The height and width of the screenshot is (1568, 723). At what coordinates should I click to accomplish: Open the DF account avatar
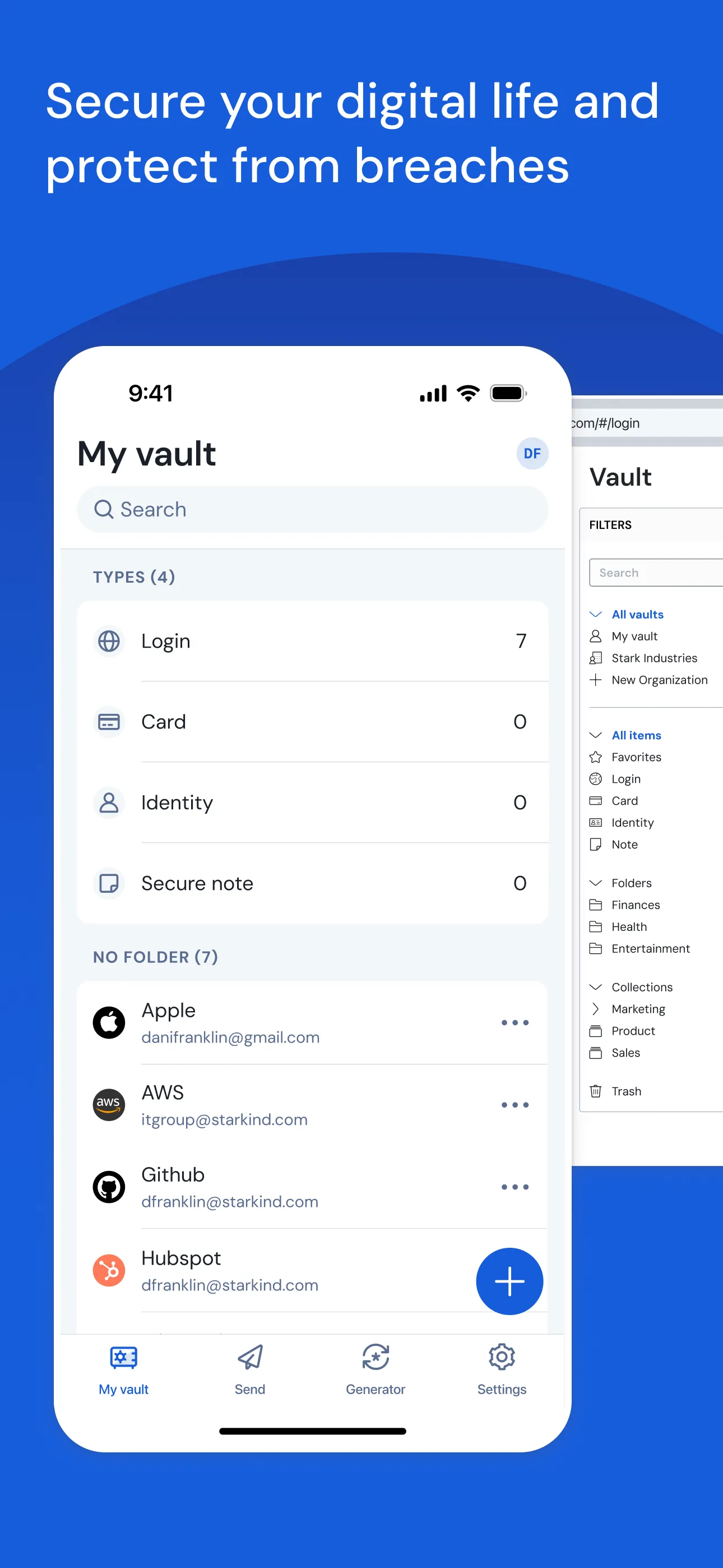(x=532, y=454)
